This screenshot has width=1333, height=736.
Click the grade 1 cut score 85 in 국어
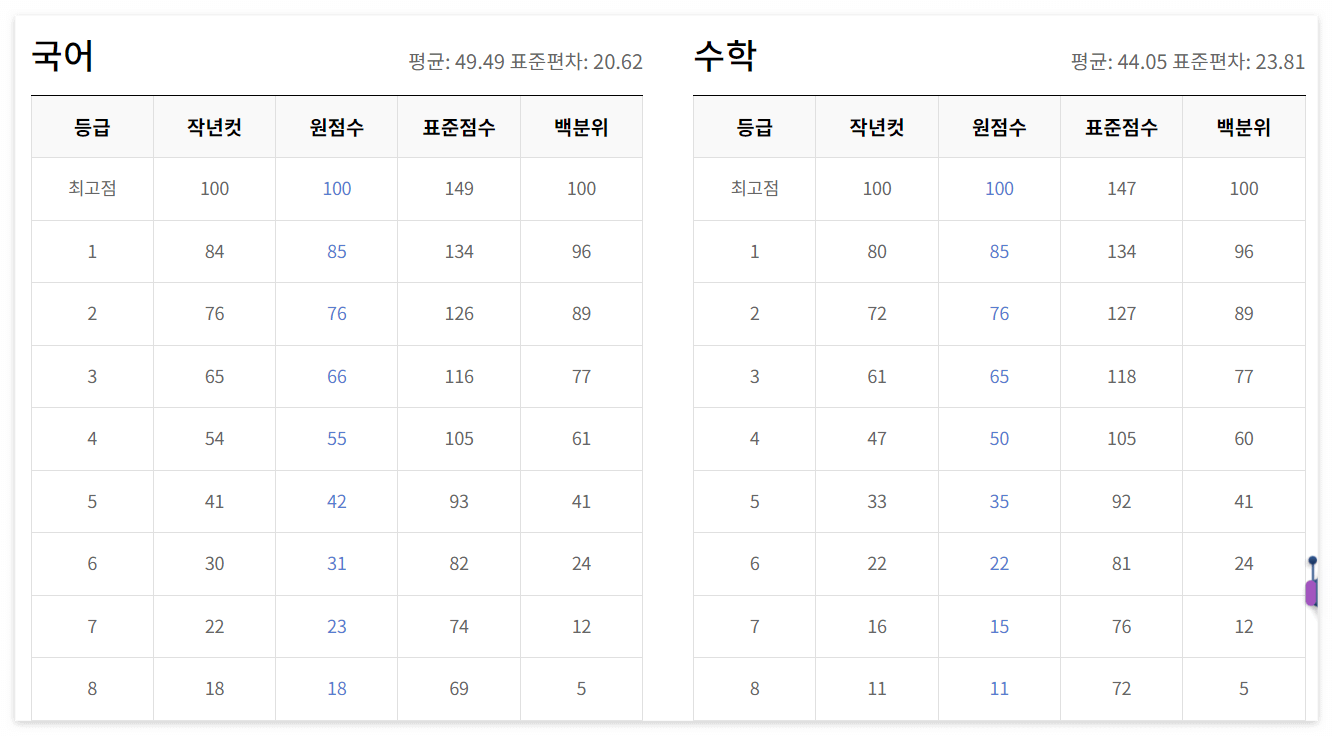(336, 251)
